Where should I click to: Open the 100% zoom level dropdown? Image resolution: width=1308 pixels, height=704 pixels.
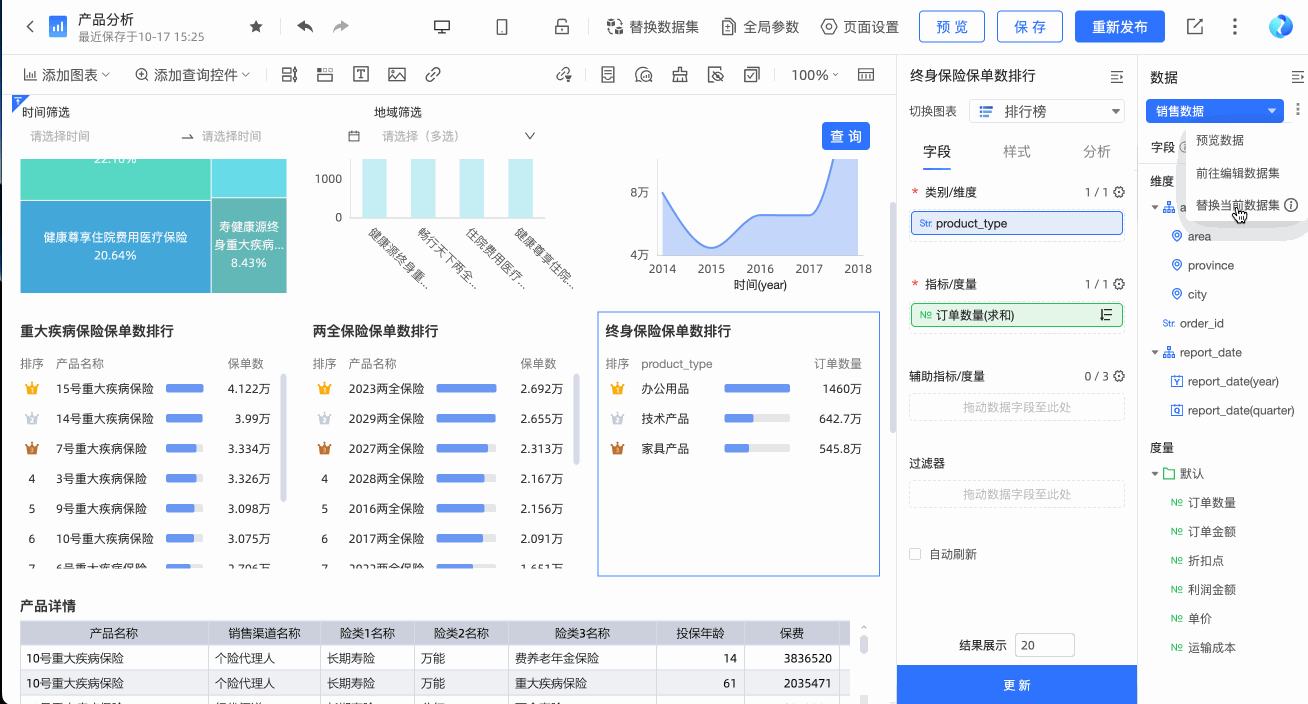tap(814, 75)
